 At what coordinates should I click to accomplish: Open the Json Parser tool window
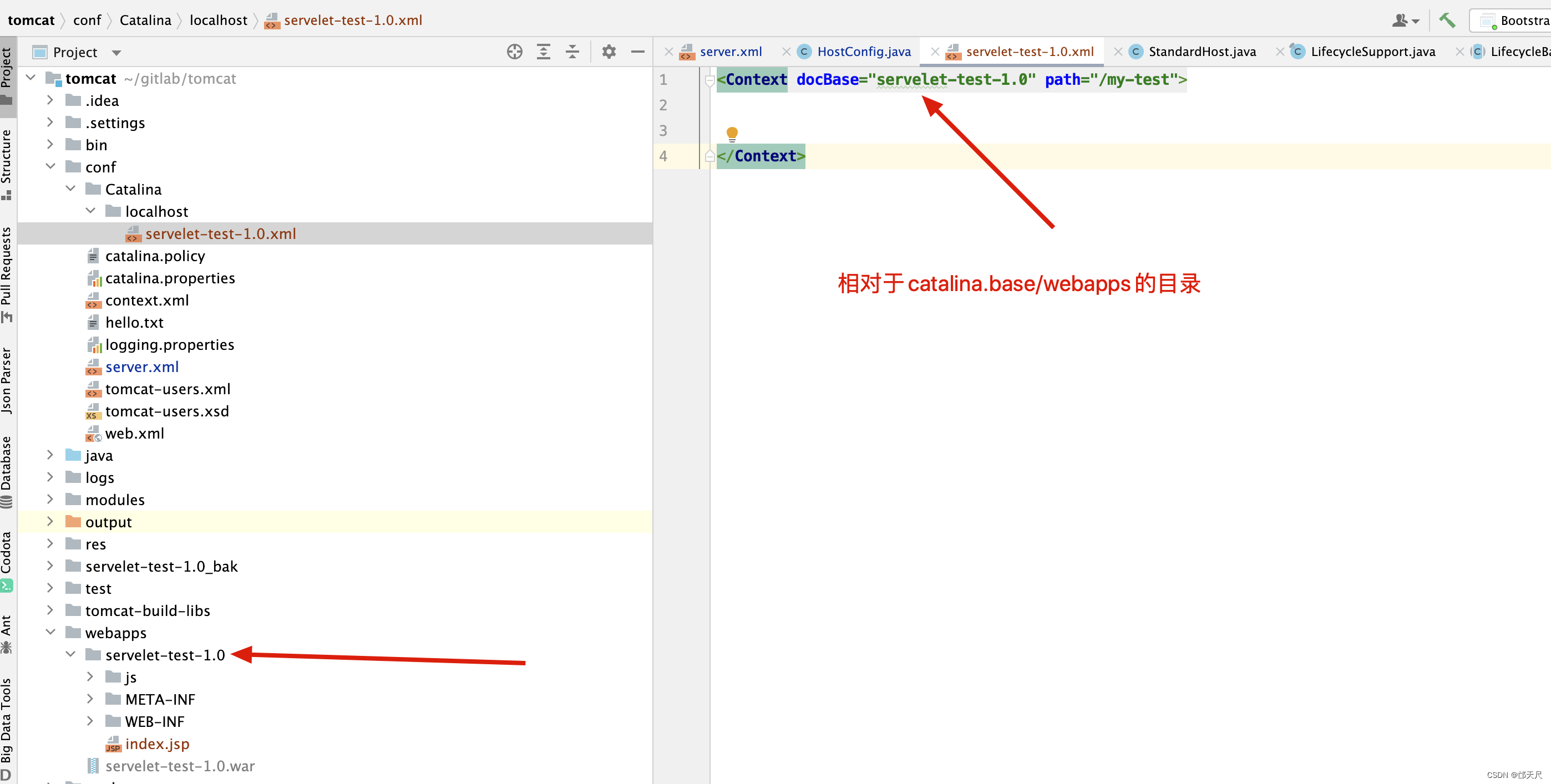click(x=7, y=381)
